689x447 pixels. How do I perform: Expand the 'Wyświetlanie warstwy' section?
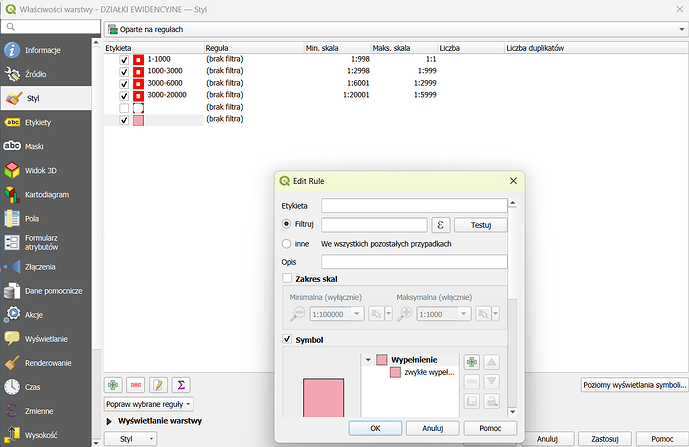point(111,421)
